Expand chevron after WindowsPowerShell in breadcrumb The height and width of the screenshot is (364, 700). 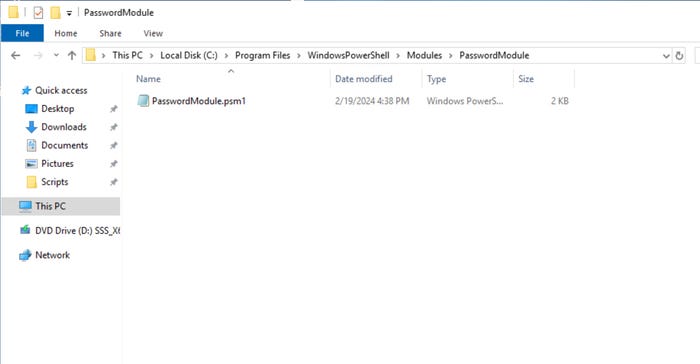(398, 56)
